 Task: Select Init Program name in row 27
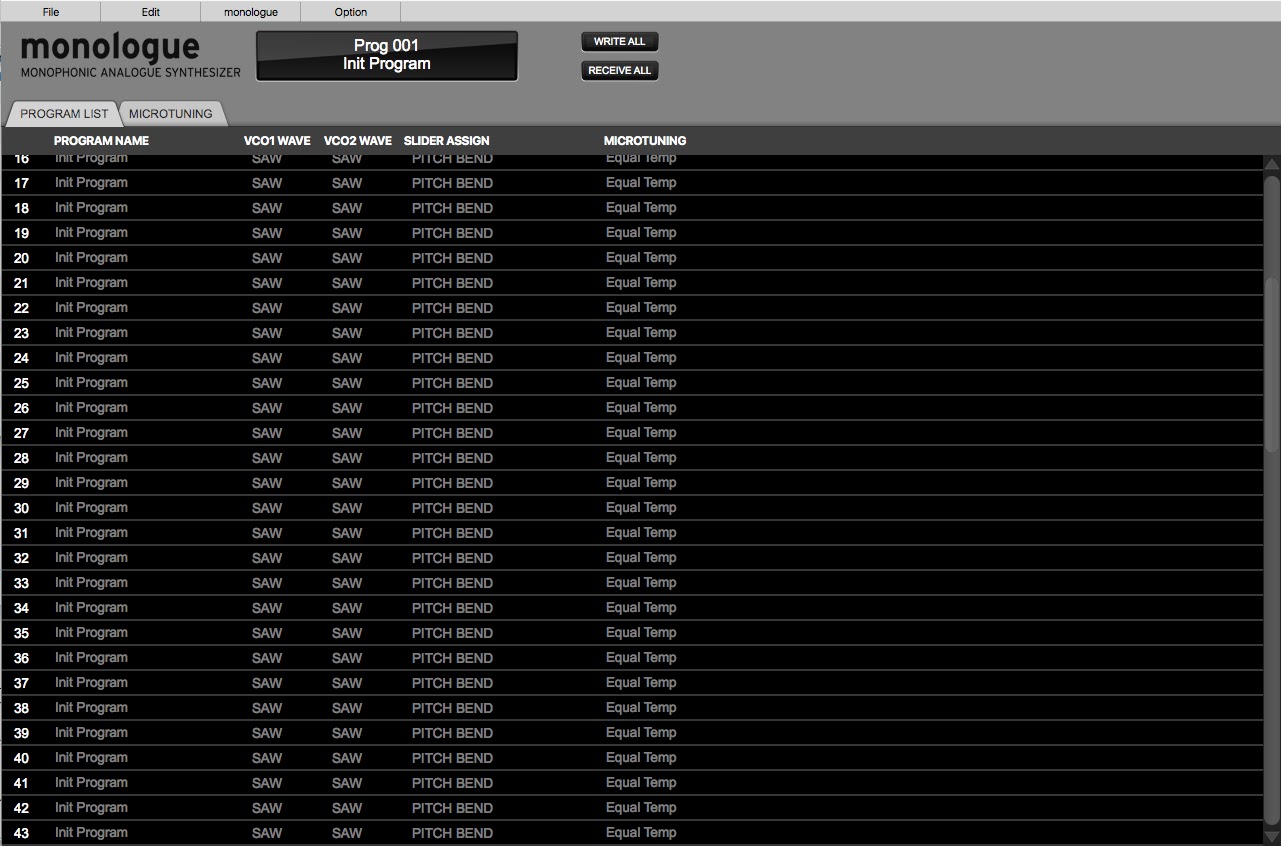[x=91, y=433]
